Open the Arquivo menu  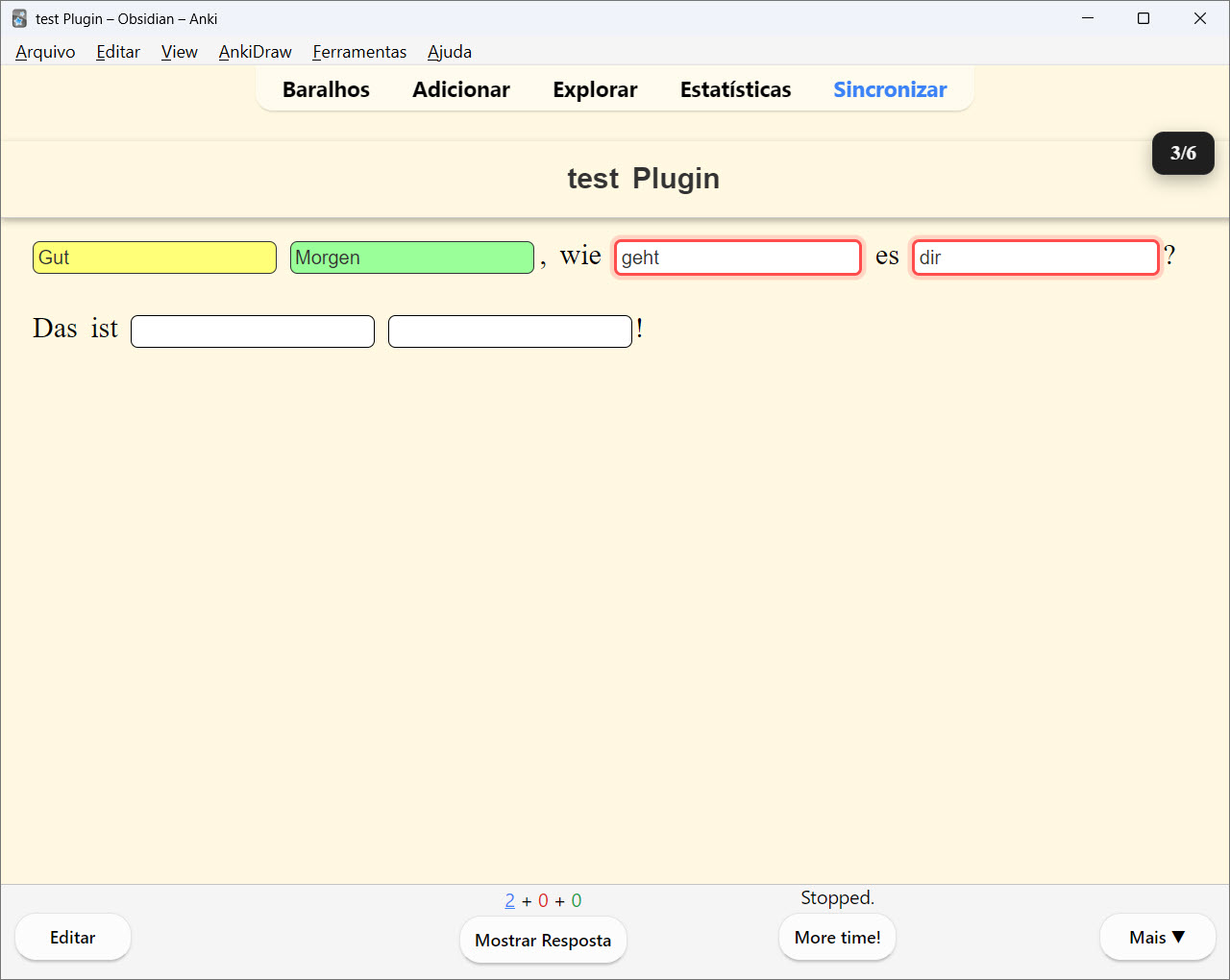tap(45, 52)
